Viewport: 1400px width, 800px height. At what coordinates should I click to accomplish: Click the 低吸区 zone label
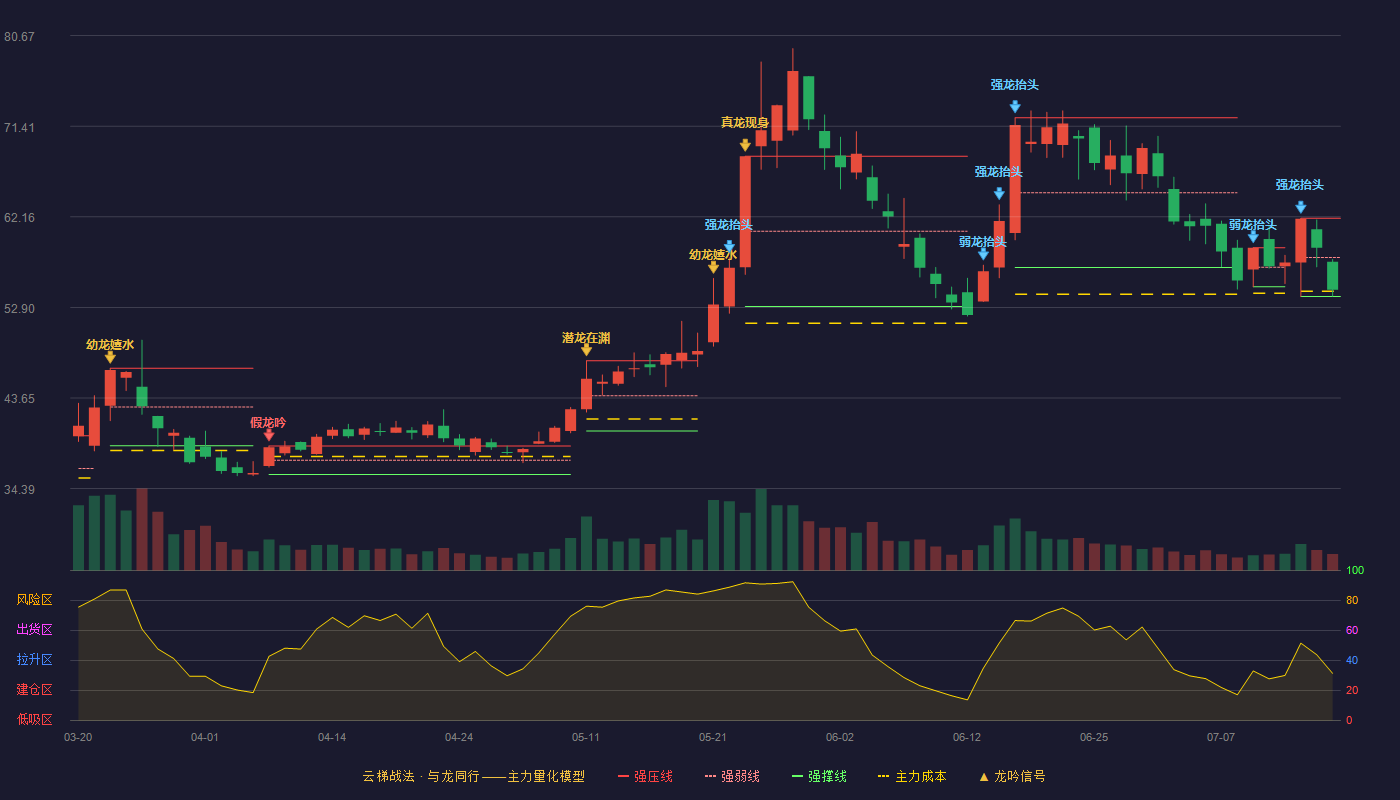pos(34,719)
